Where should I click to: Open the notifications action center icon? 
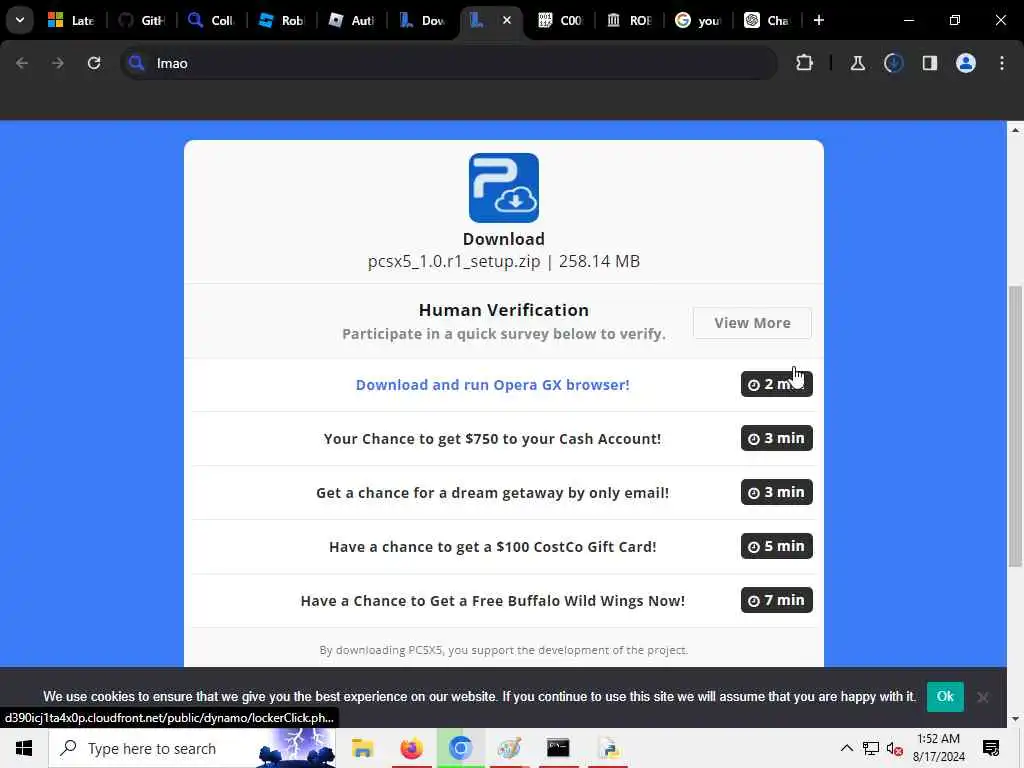click(991, 748)
